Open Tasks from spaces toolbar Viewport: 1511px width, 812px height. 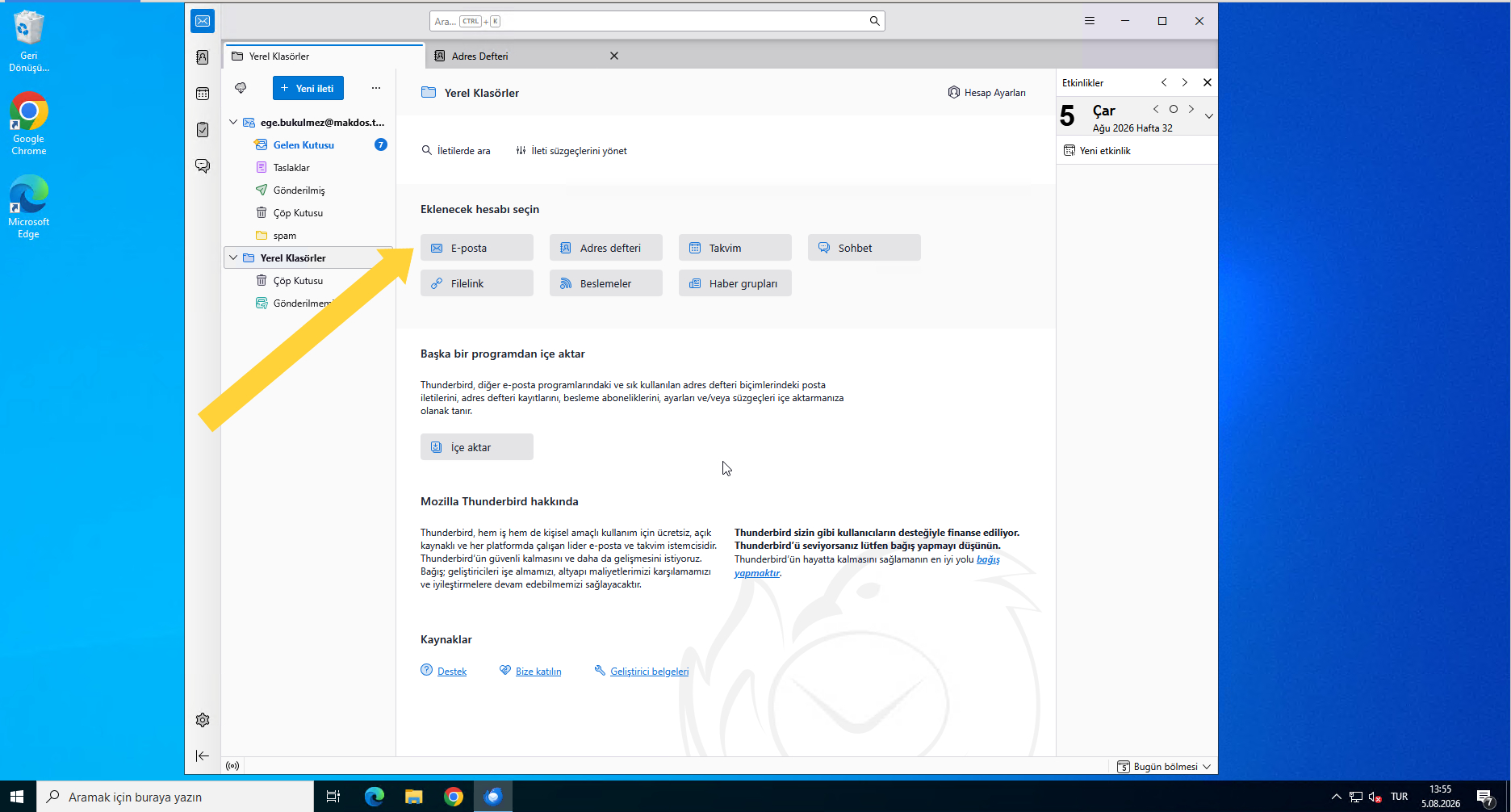point(203,130)
